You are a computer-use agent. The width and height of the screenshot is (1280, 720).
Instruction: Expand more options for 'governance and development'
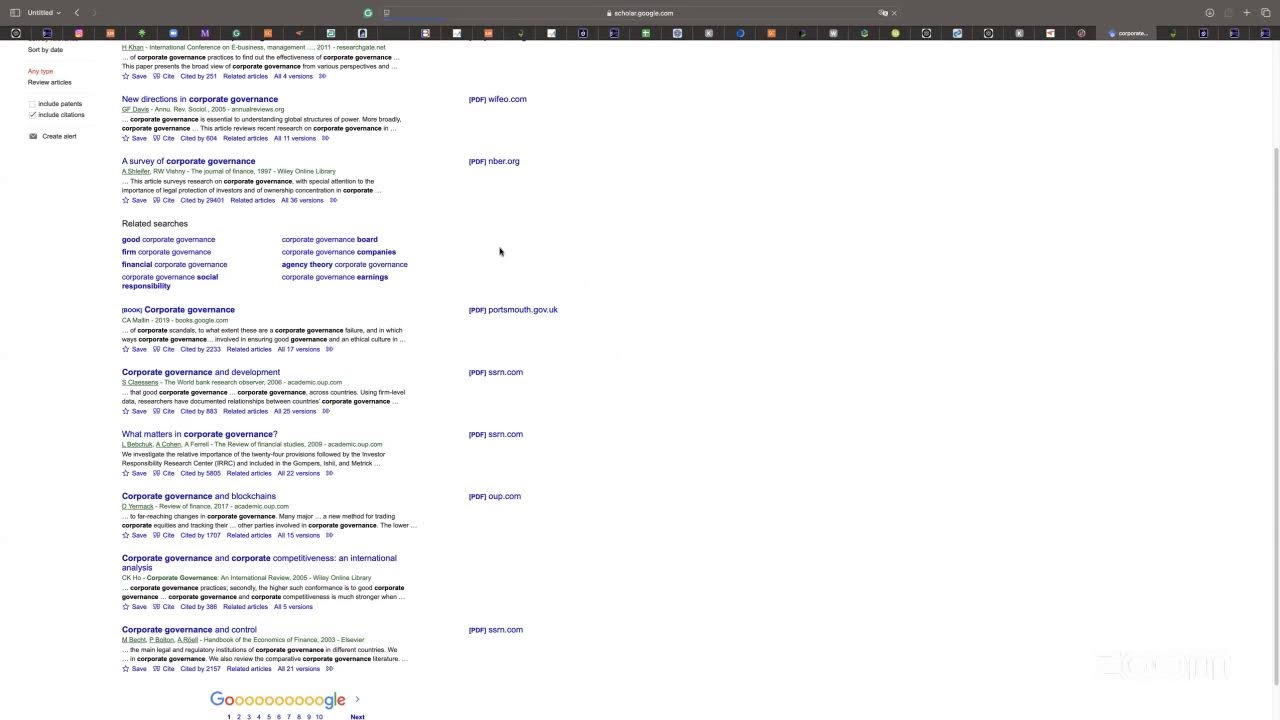coord(325,411)
